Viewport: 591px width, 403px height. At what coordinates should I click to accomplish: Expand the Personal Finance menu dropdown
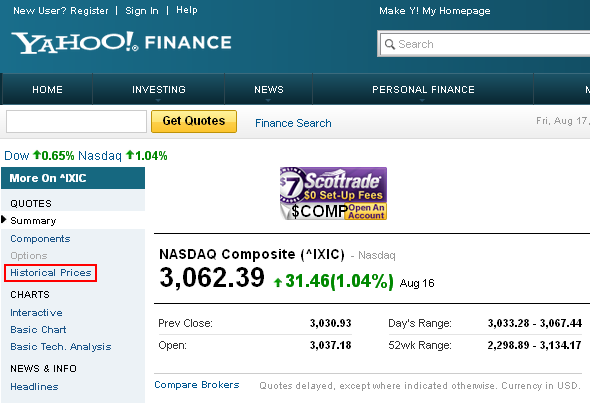click(x=422, y=100)
